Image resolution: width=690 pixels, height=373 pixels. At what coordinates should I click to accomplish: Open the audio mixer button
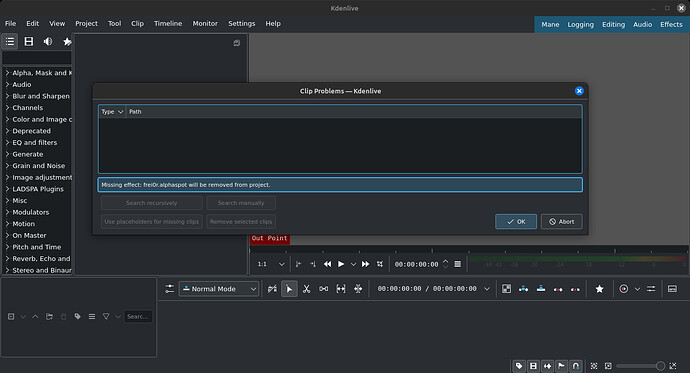tap(651, 289)
